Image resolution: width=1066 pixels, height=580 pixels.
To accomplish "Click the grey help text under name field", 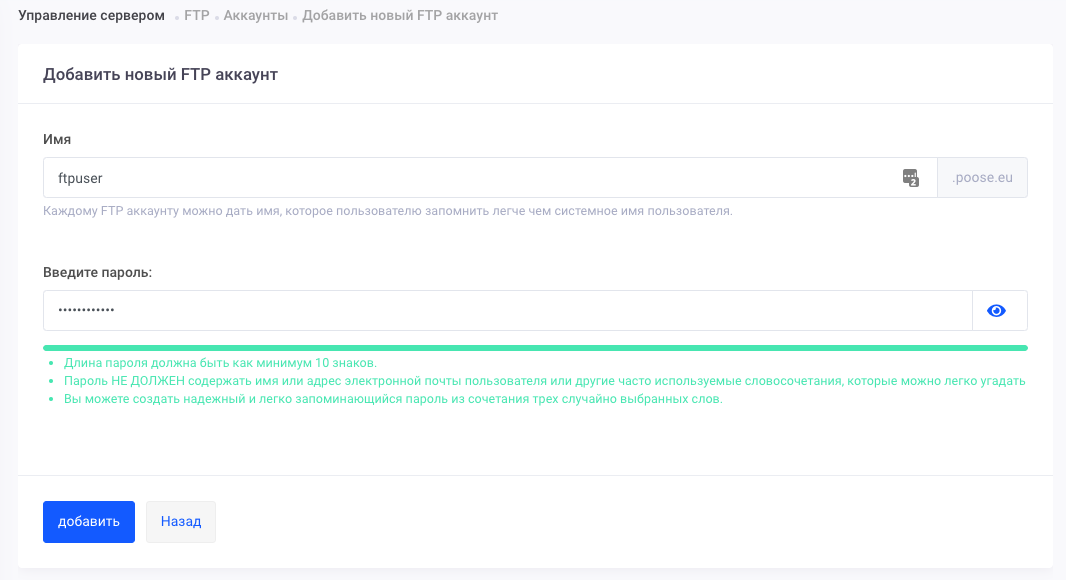I will click(x=388, y=211).
